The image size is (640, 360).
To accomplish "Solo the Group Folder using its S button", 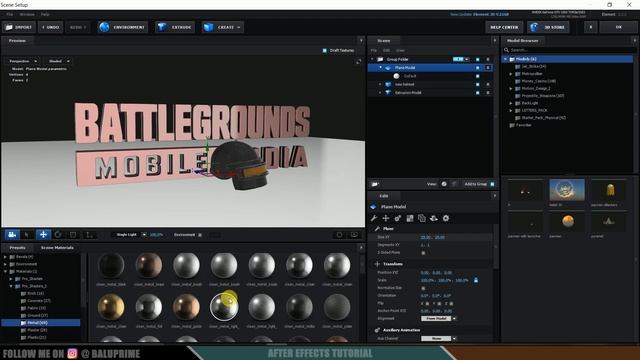I will (x=488, y=59).
